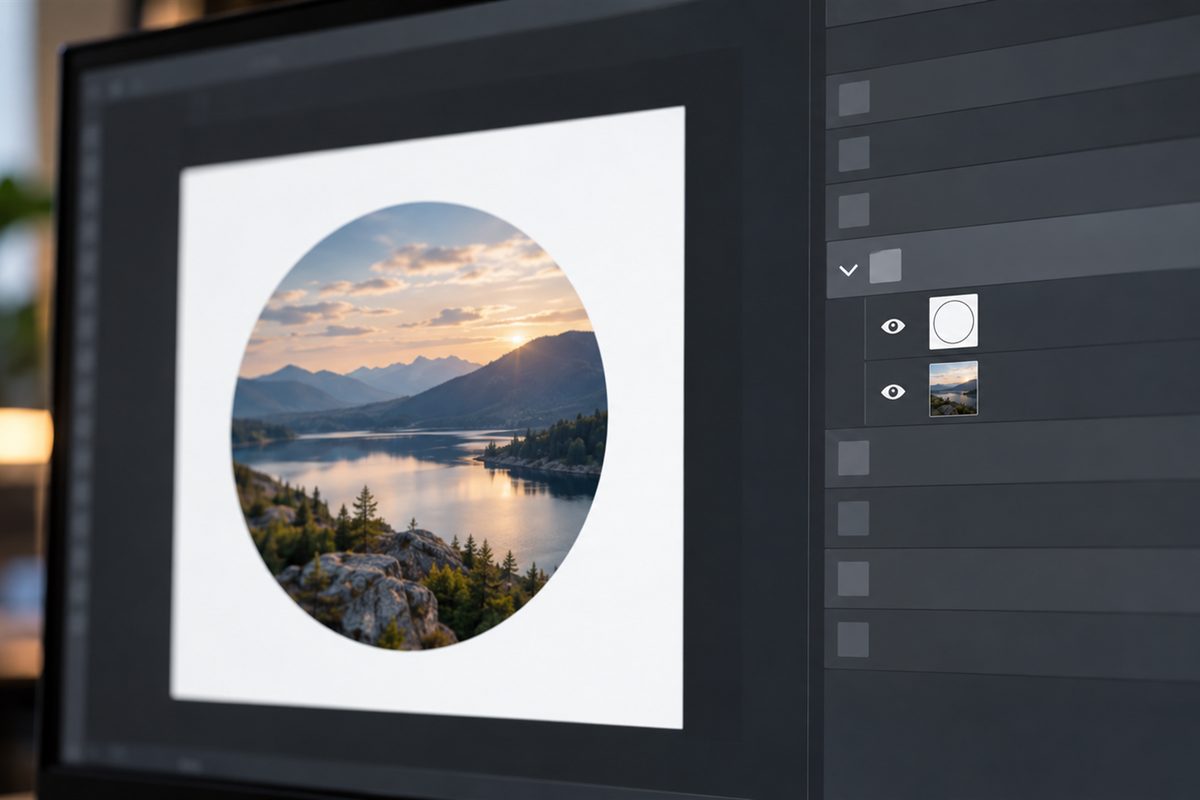Image resolution: width=1200 pixels, height=800 pixels.
Task: Select the landscape photo layer thumbnail
Action: (x=953, y=388)
